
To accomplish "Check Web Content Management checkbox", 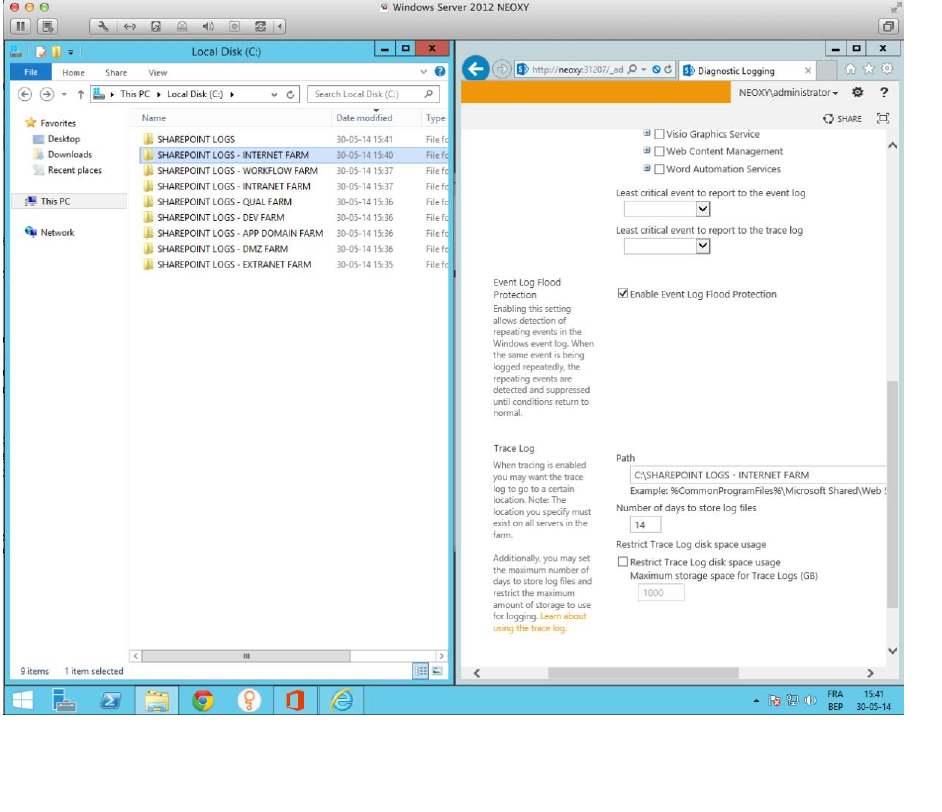I will pos(659,151).
